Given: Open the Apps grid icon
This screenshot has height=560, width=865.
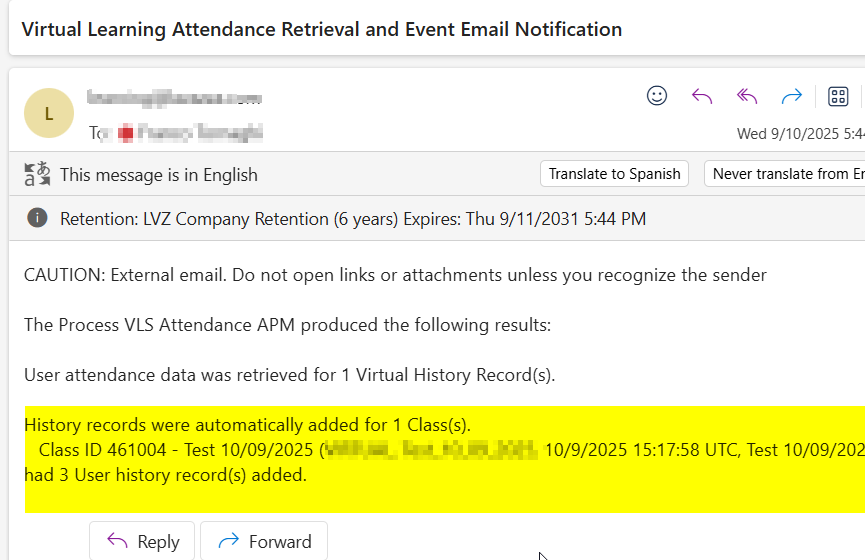Looking at the screenshot, I should pos(838,96).
